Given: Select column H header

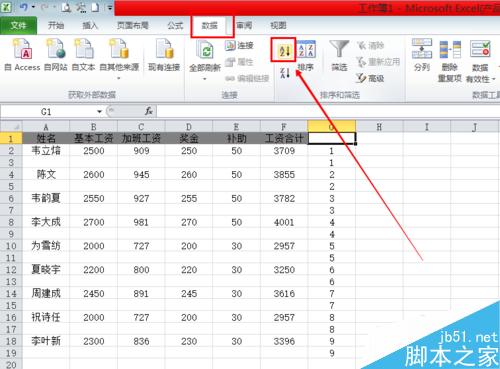Looking at the screenshot, I should (x=379, y=127).
